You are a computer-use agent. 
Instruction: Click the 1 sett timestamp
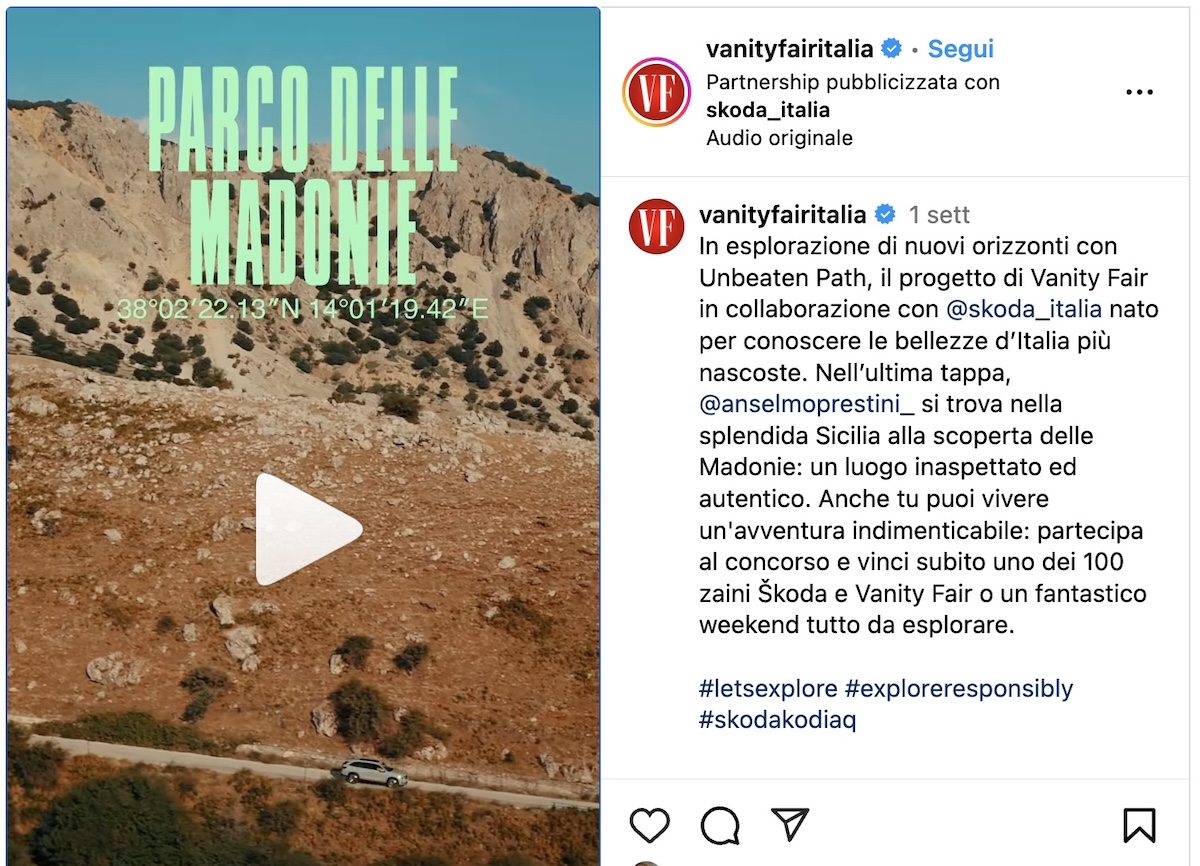tap(939, 215)
